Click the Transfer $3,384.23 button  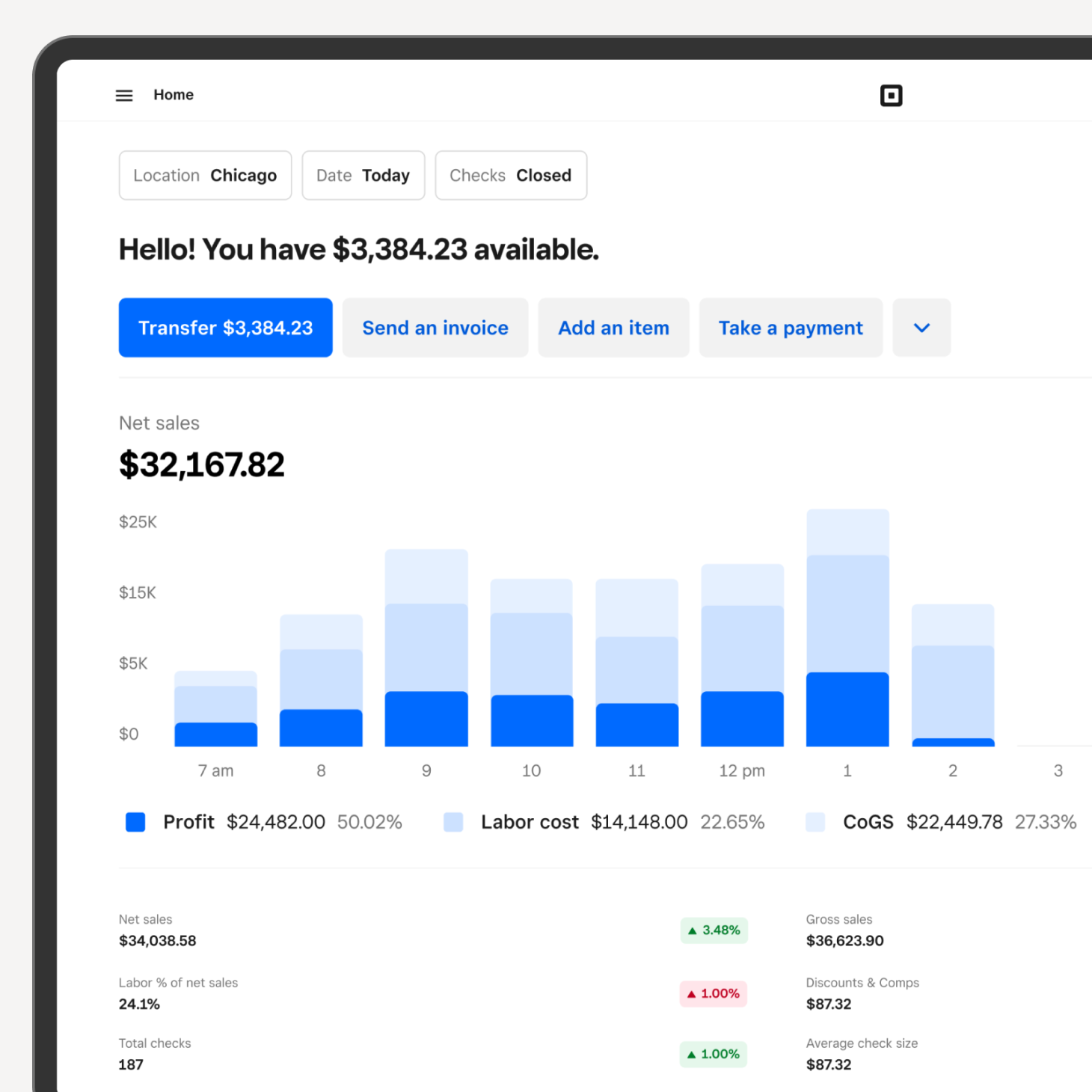click(x=225, y=328)
